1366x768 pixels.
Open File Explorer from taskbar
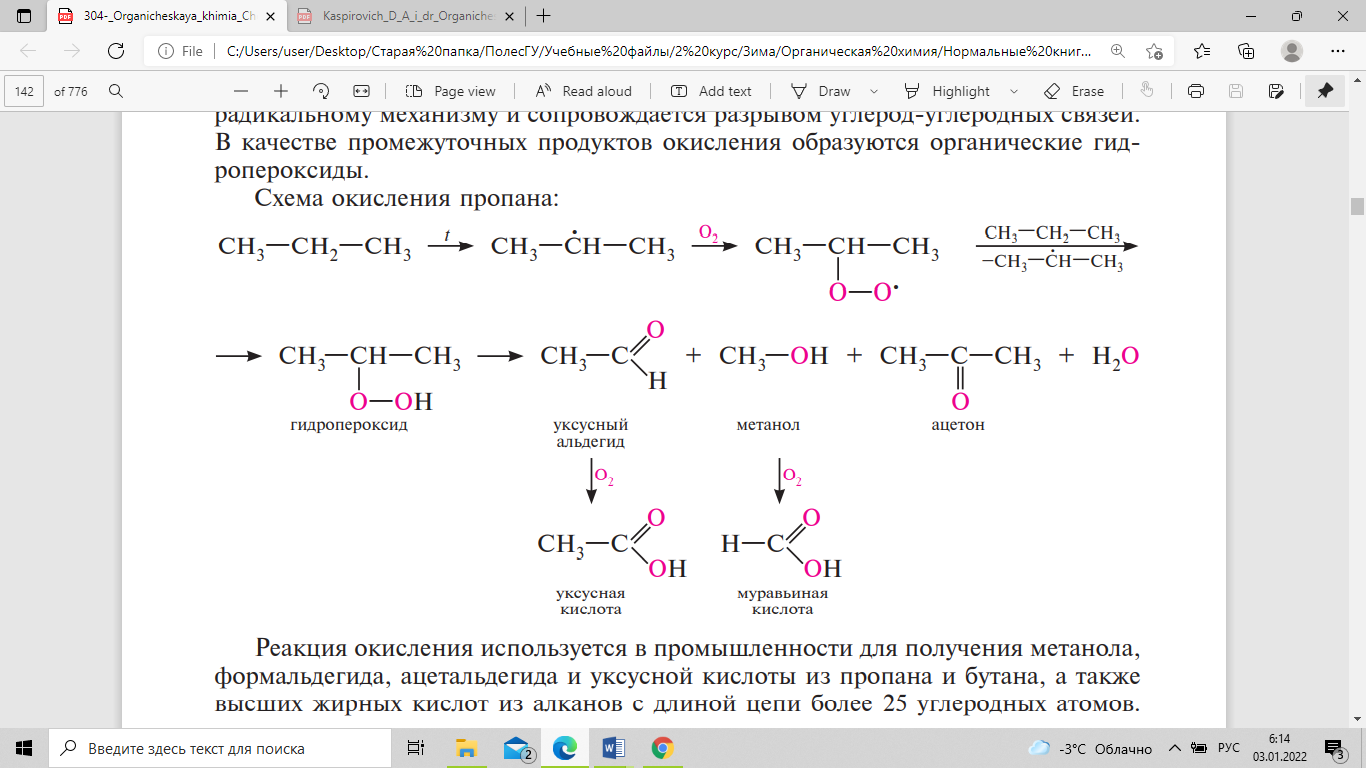coord(466,748)
